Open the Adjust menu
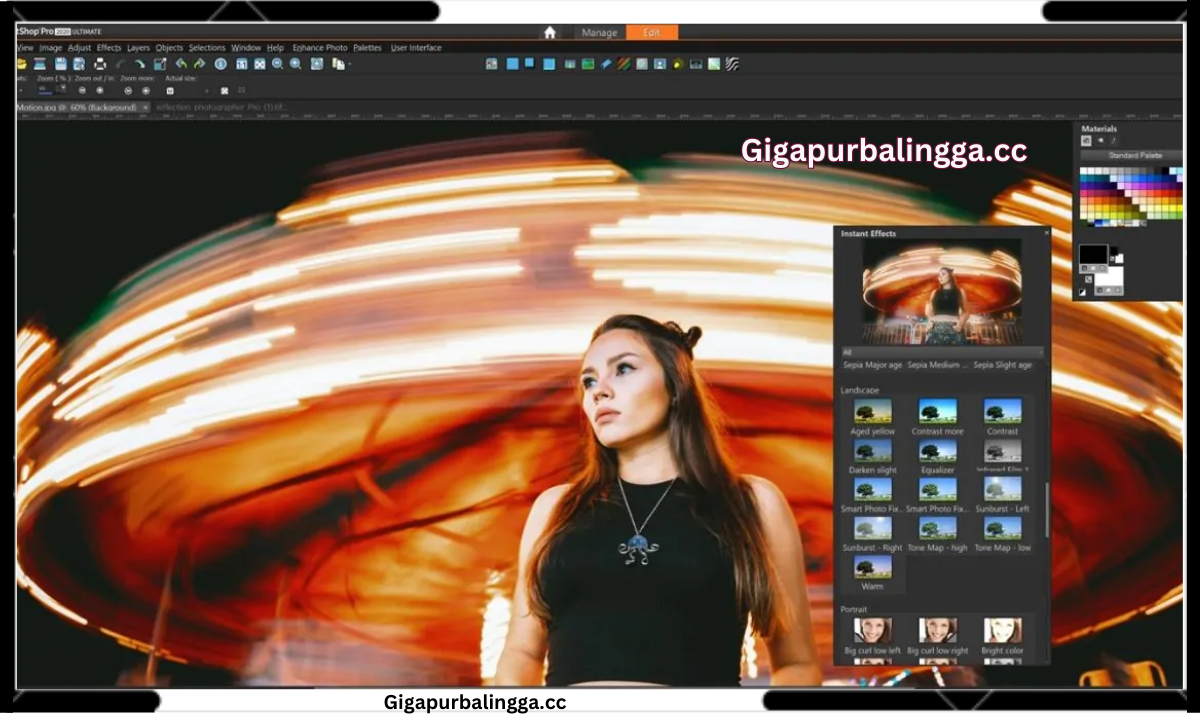The height and width of the screenshot is (720, 1200). [x=80, y=47]
